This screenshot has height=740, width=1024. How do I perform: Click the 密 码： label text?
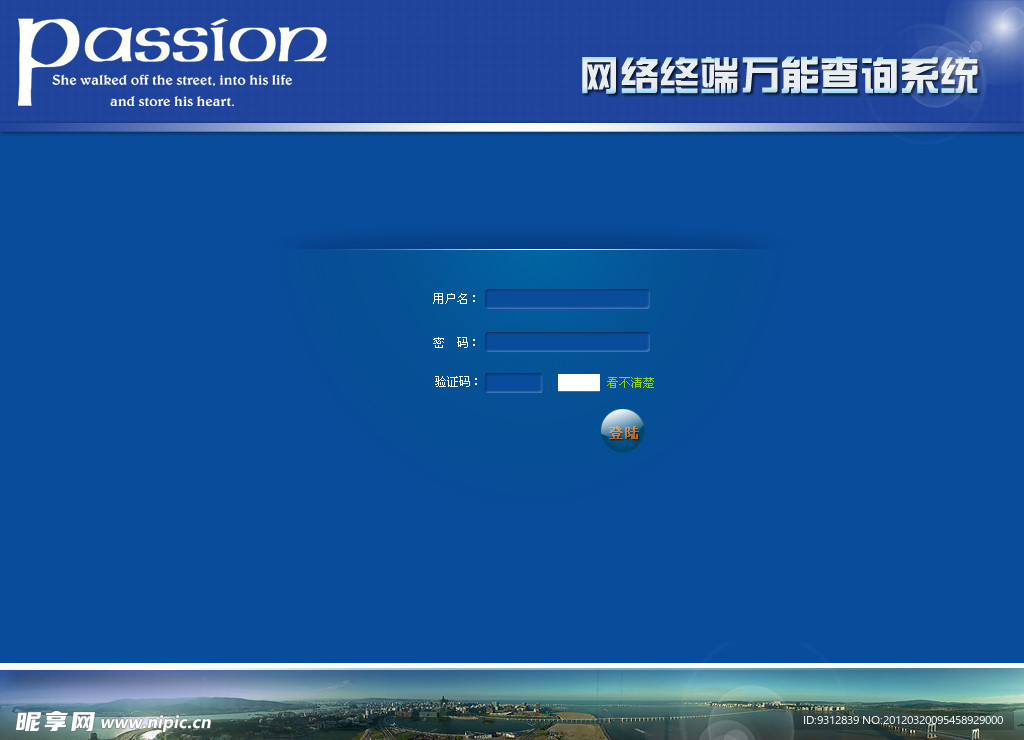[x=455, y=342]
